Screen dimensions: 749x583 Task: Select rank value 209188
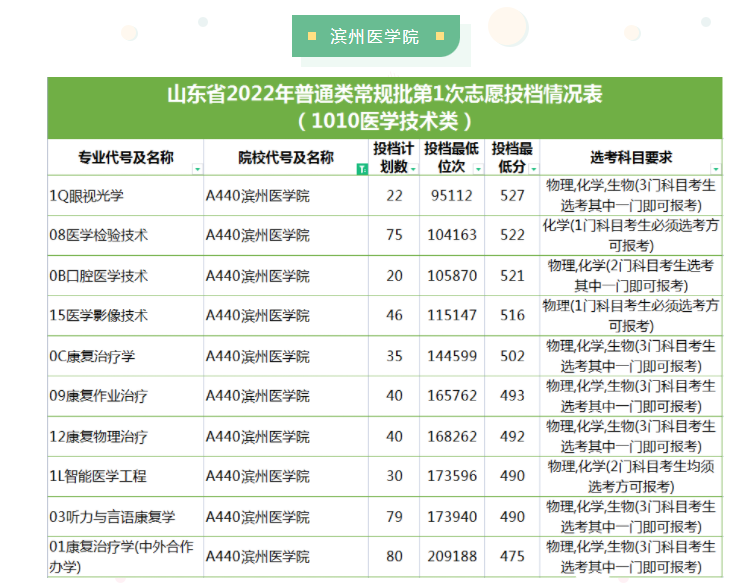point(452,557)
